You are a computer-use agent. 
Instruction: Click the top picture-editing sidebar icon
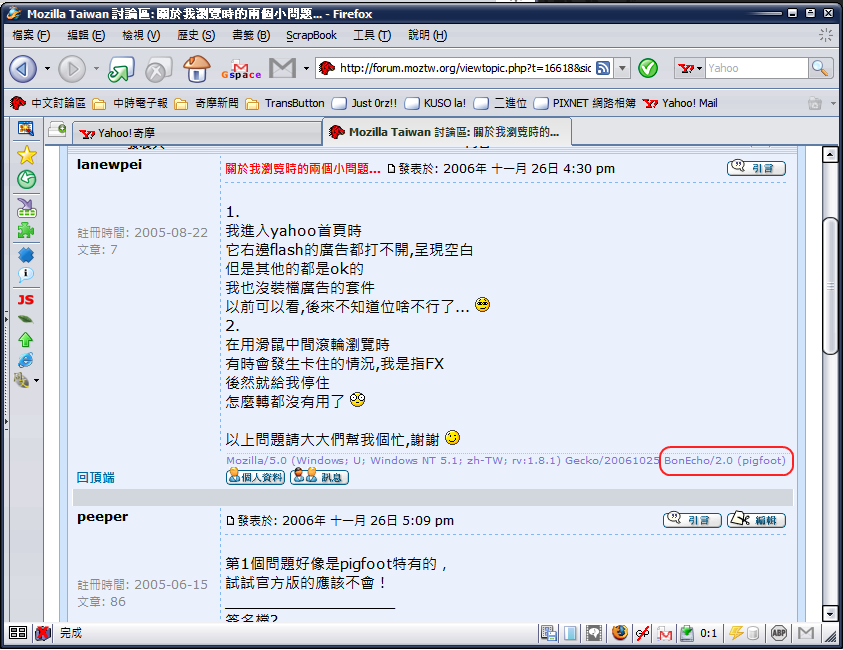click(x=26, y=128)
